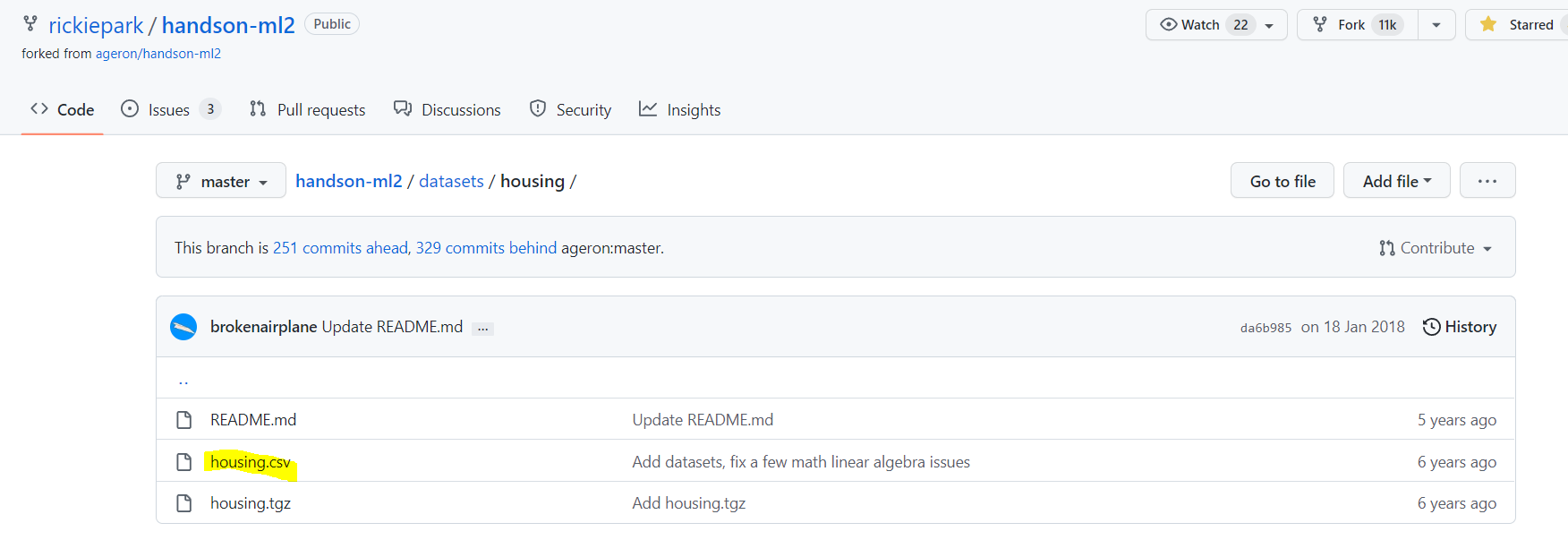The height and width of the screenshot is (540, 1568).
Task: Open the Discussions tab
Action: [x=447, y=109]
